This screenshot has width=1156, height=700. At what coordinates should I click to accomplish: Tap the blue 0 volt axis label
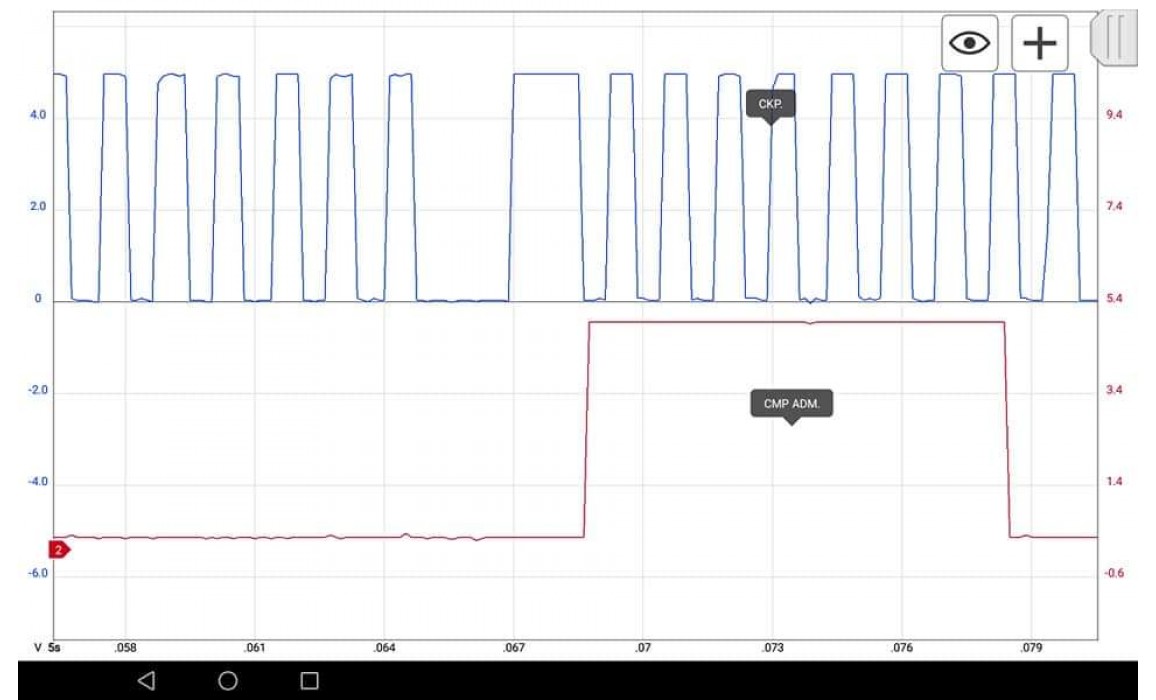39,299
